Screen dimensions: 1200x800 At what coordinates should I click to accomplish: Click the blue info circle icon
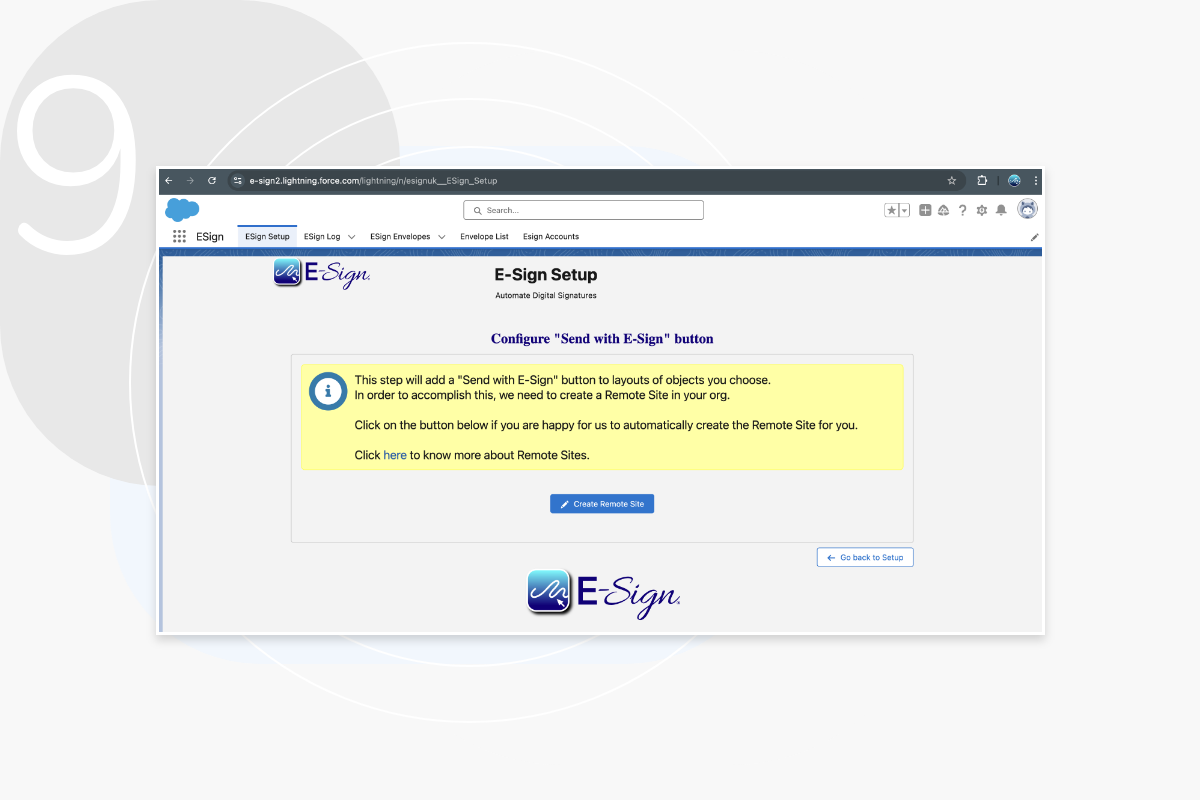pos(327,391)
